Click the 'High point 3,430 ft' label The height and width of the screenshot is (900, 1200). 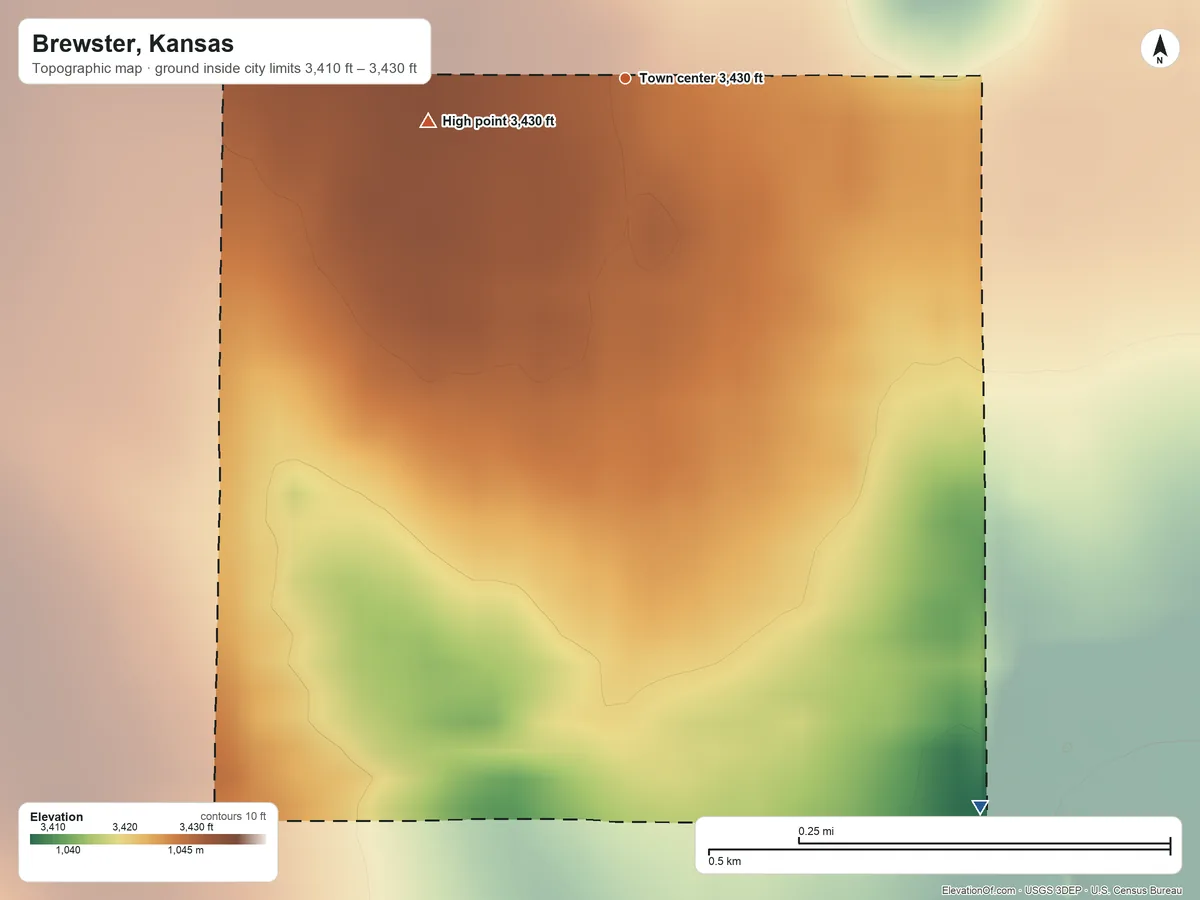click(x=498, y=121)
